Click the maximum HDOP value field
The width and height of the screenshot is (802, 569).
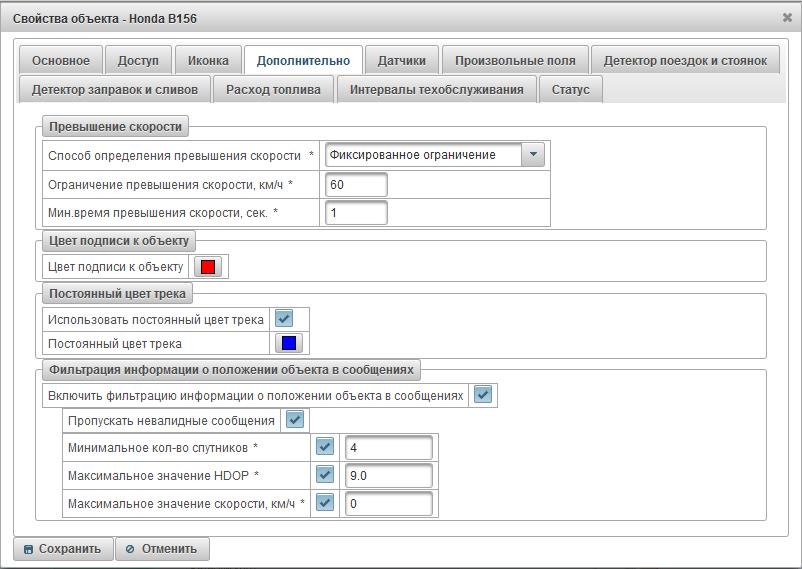click(387, 476)
